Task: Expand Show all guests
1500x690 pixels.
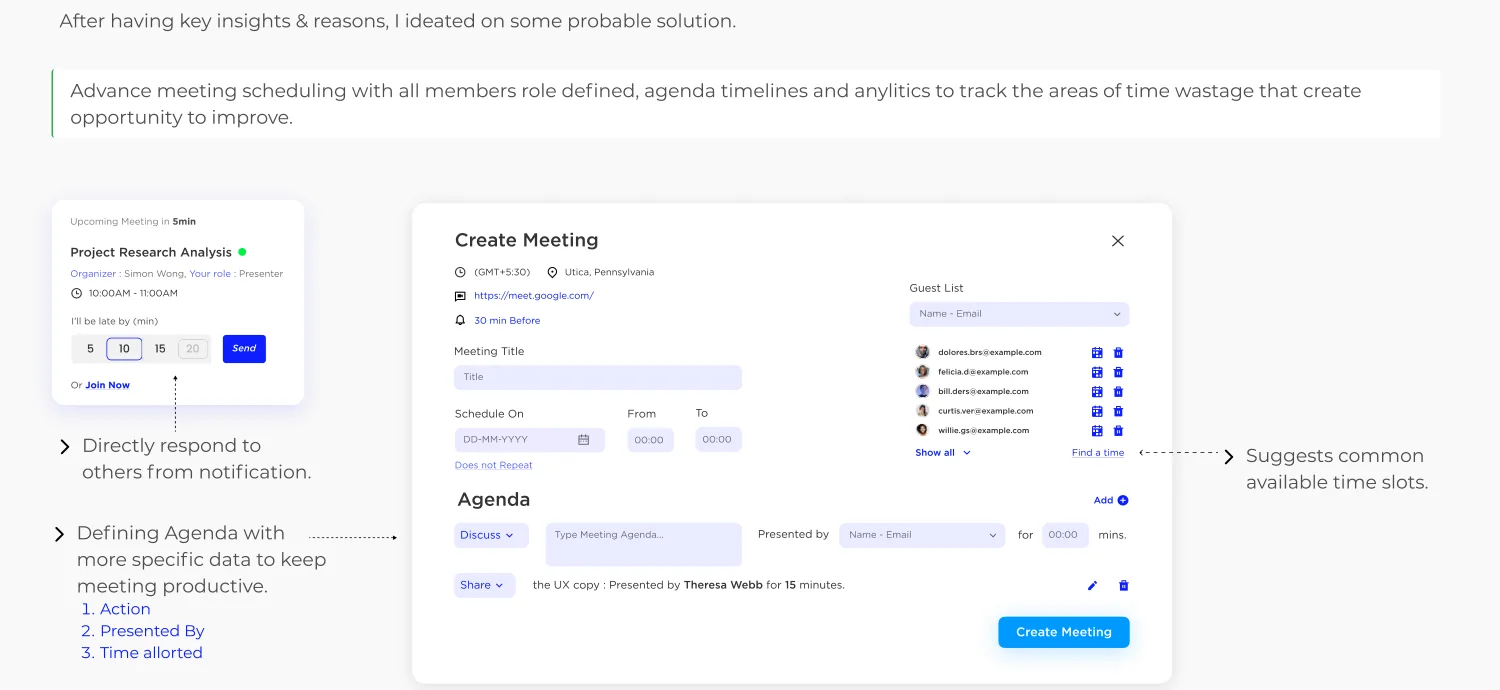Action: pyautogui.click(x=943, y=453)
